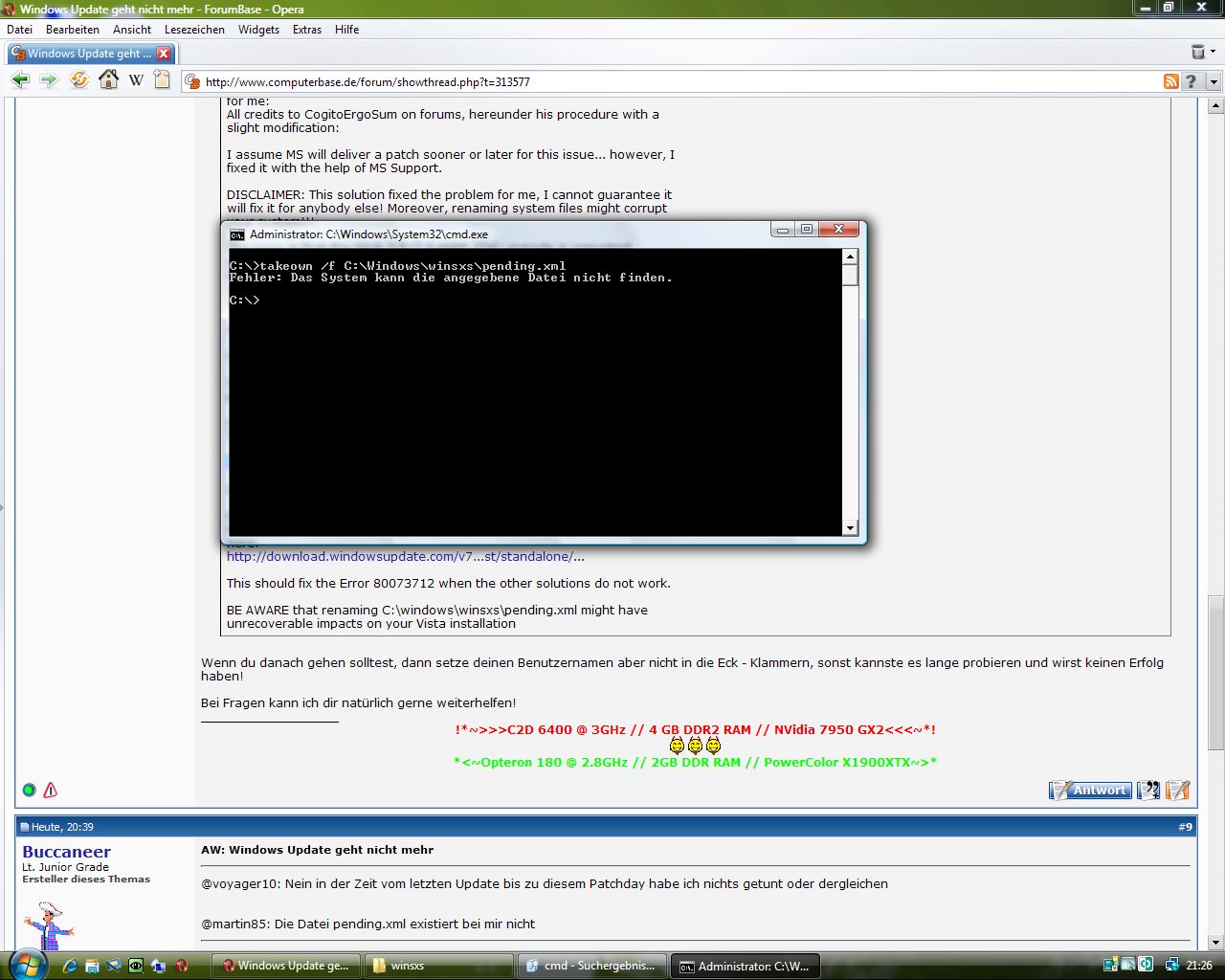The width and height of the screenshot is (1225, 980).
Task: Click the Antwort reply button
Action: click(1090, 790)
